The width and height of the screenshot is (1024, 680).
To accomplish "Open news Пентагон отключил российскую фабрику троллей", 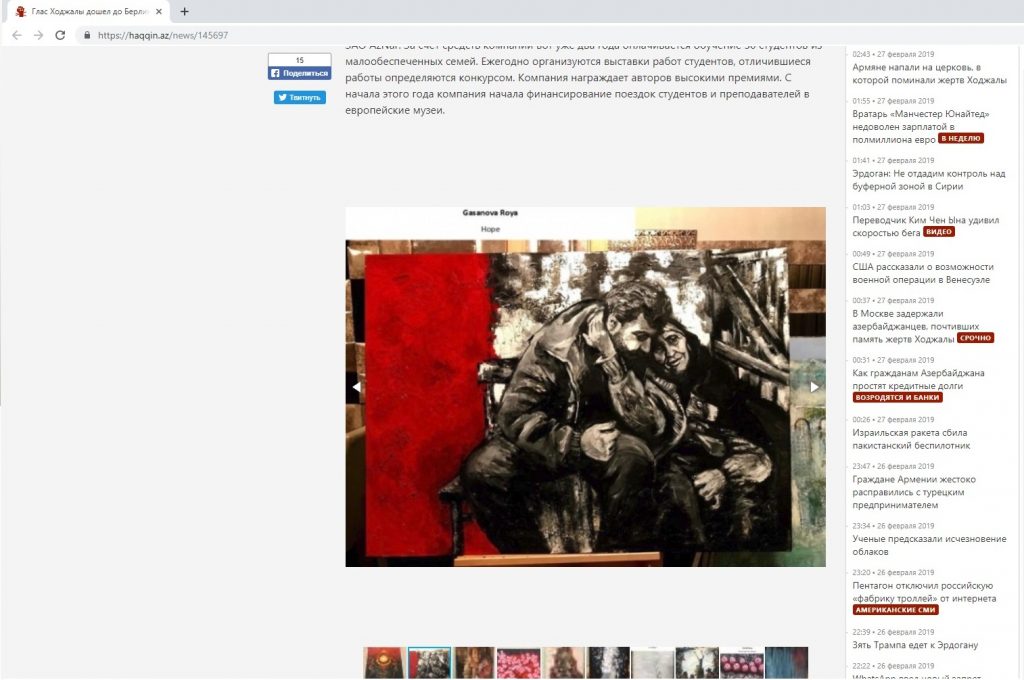I will coord(924,592).
